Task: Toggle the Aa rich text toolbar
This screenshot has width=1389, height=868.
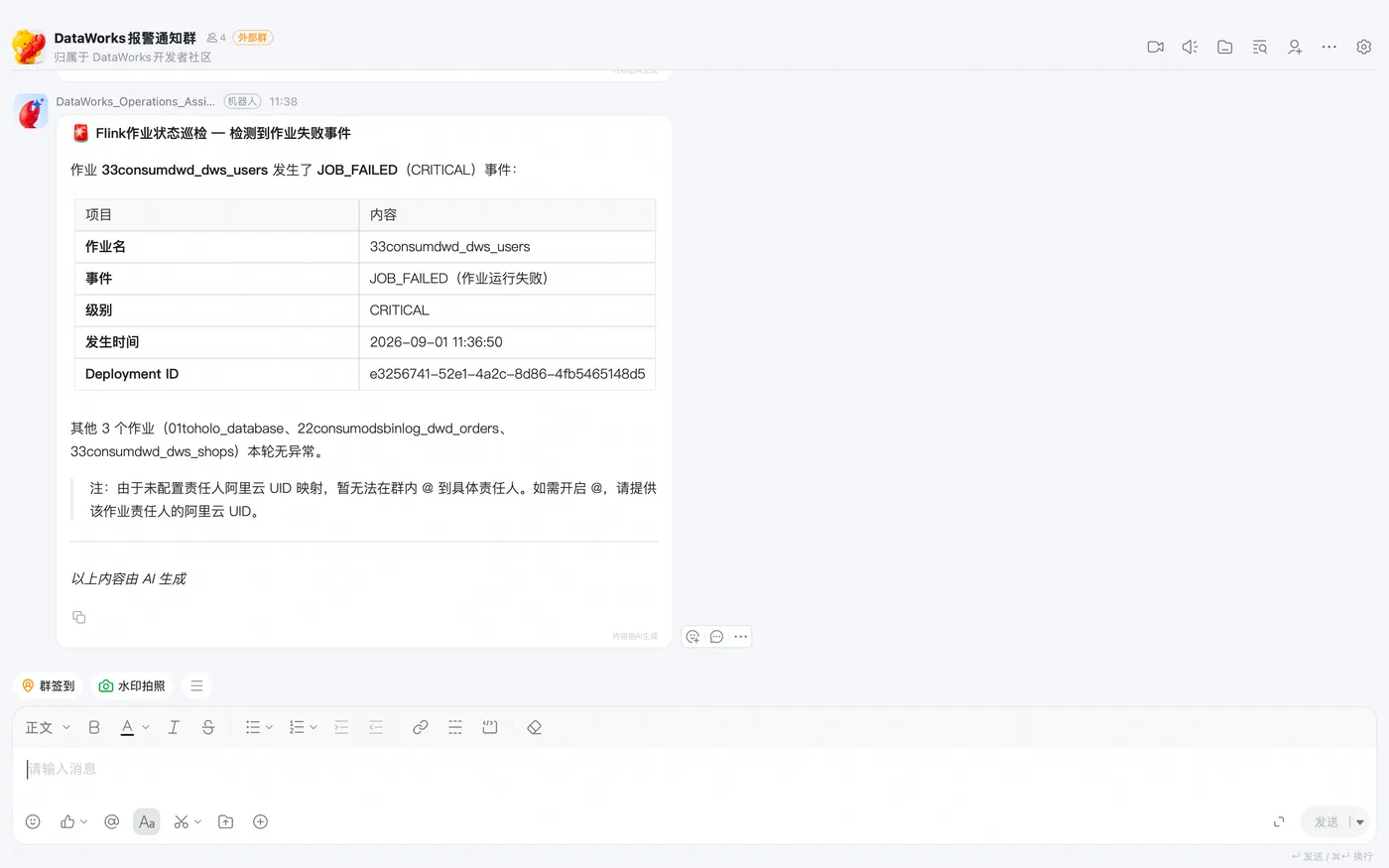Action: (x=147, y=821)
